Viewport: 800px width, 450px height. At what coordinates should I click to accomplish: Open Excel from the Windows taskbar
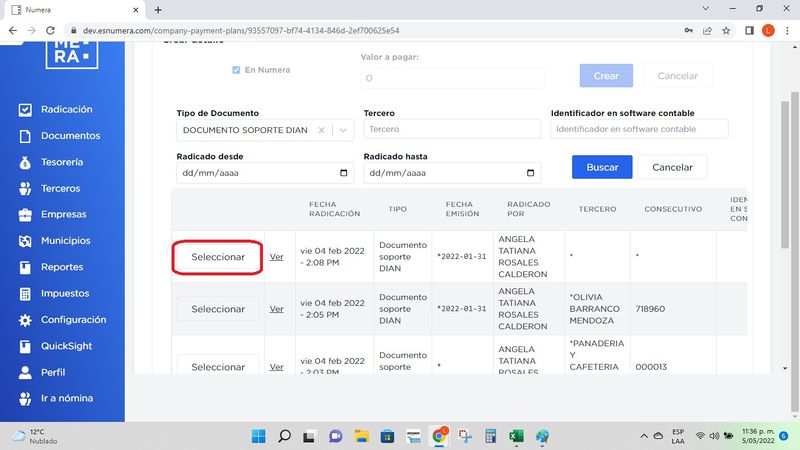(x=517, y=436)
